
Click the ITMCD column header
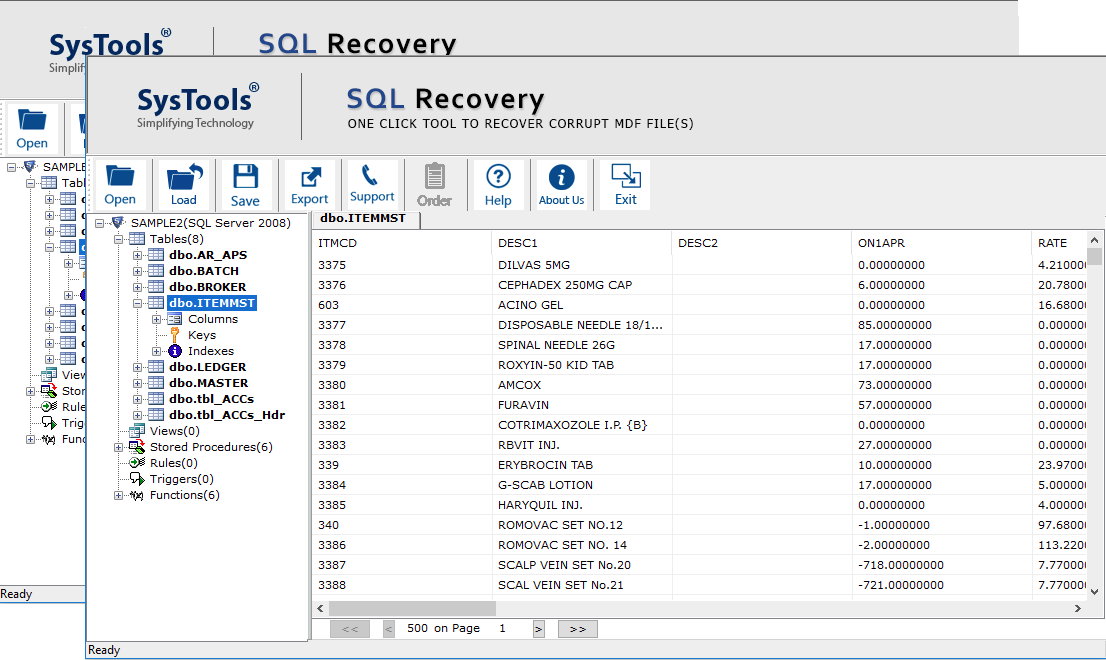tap(401, 243)
